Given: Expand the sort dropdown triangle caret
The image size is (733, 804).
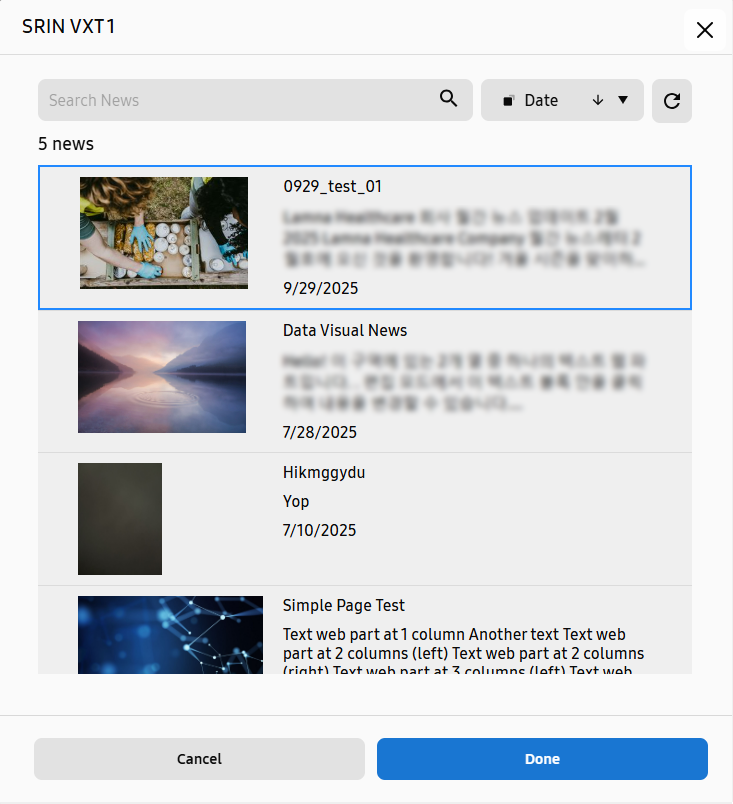Looking at the screenshot, I should [x=623, y=100].
